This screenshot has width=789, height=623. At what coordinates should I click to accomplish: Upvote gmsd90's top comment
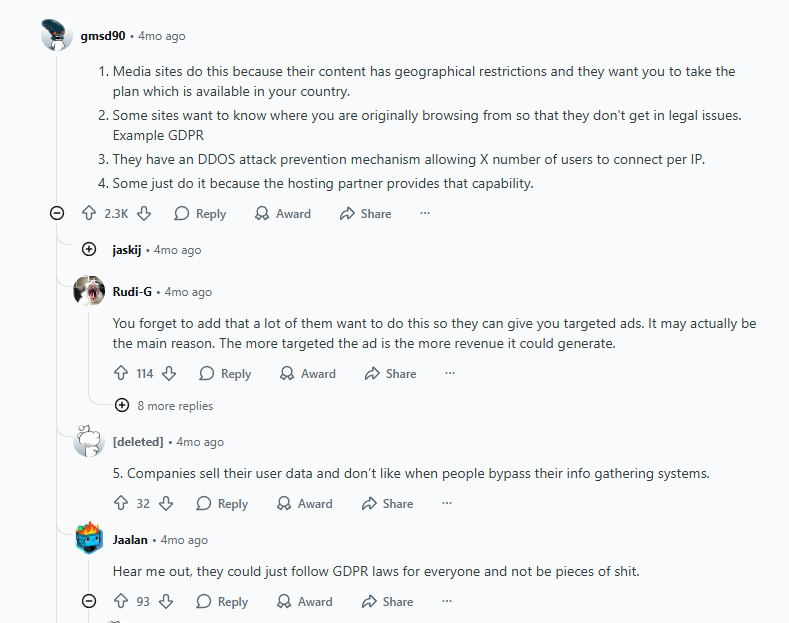pyautogui.click(x=89, y=213)
